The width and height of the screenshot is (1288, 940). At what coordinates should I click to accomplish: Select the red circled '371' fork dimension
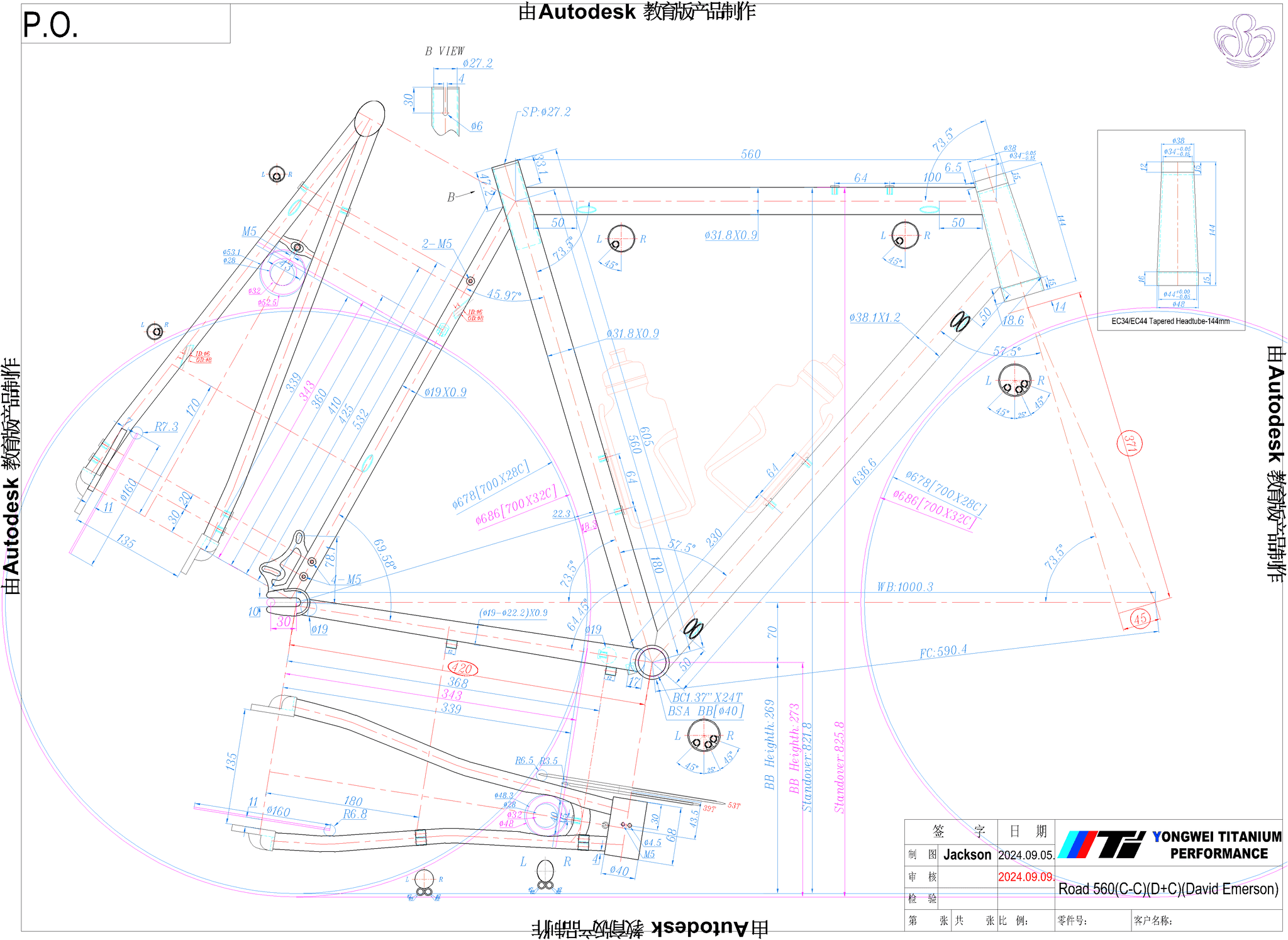(x=1130, y=444)
